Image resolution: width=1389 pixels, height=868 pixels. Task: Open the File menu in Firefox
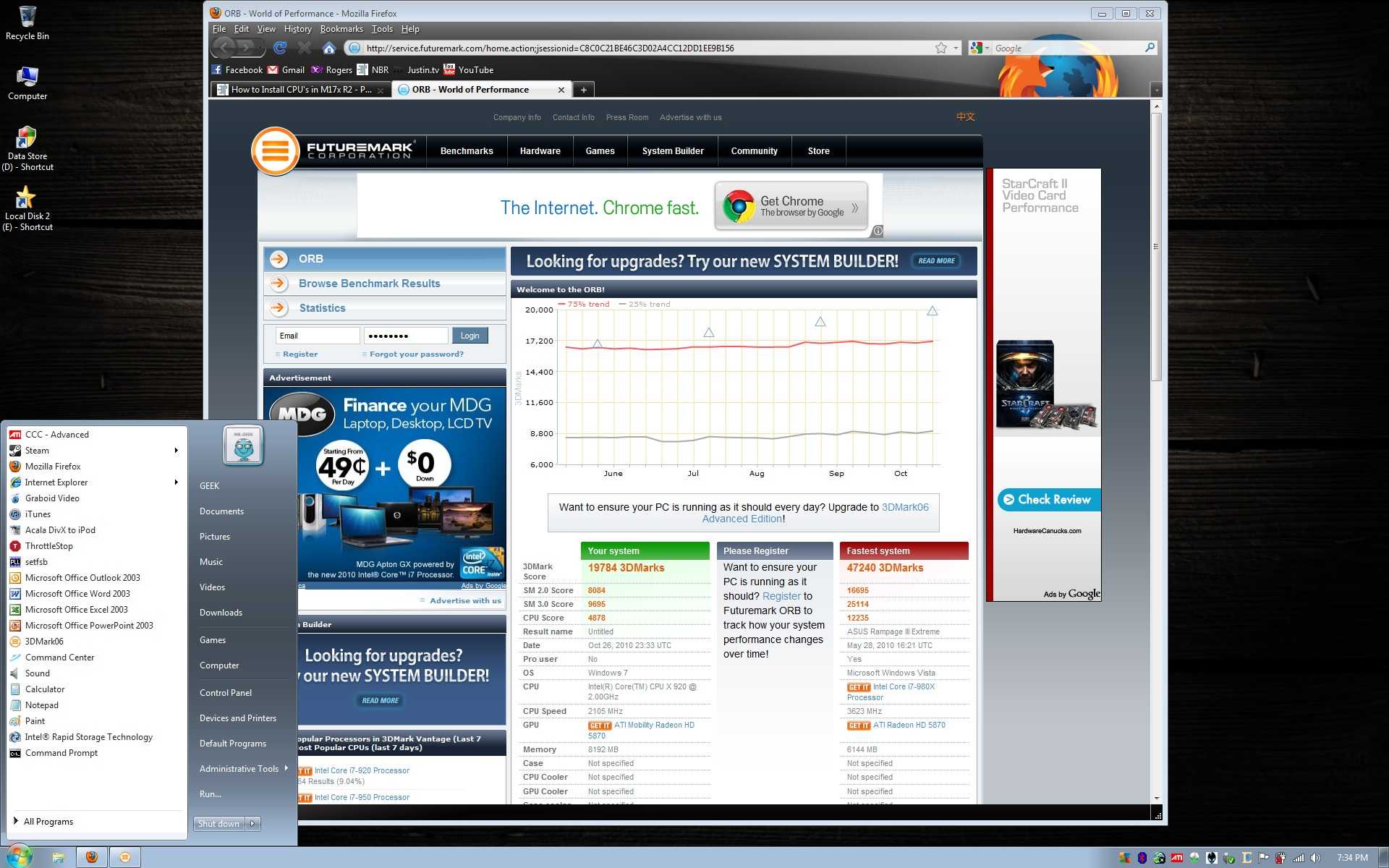click(218, 29)
